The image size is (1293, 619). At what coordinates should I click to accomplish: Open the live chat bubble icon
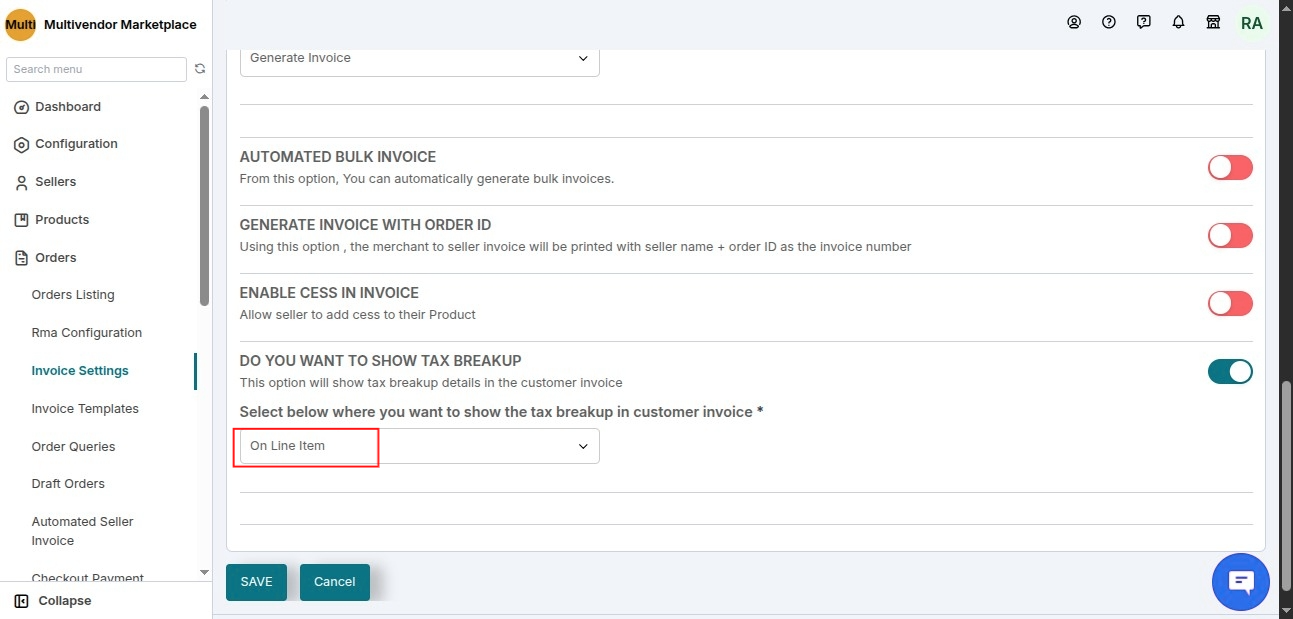tap(1241, 581)
